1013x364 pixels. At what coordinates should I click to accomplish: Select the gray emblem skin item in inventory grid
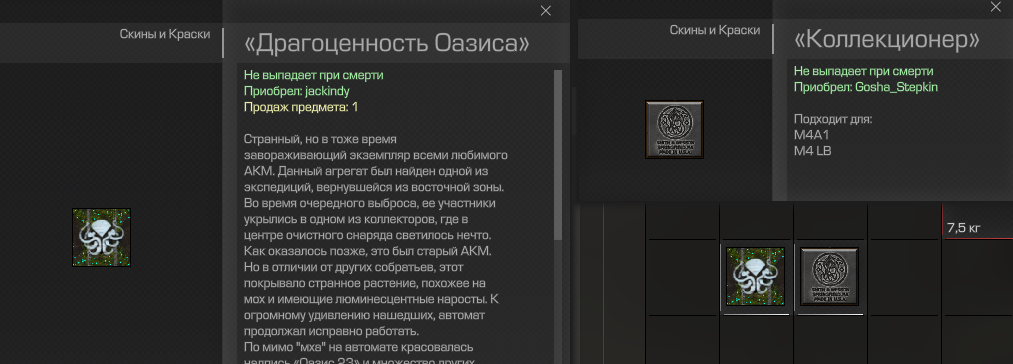pyautogui.click(x=829, y=277)
